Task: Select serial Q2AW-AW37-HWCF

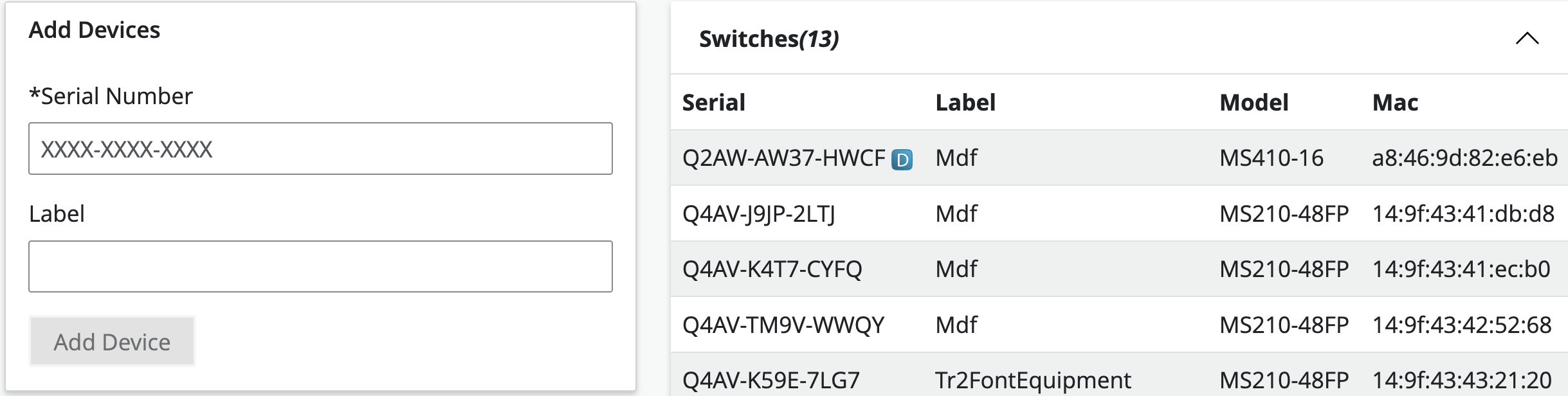Action: [x=783, y=158]
